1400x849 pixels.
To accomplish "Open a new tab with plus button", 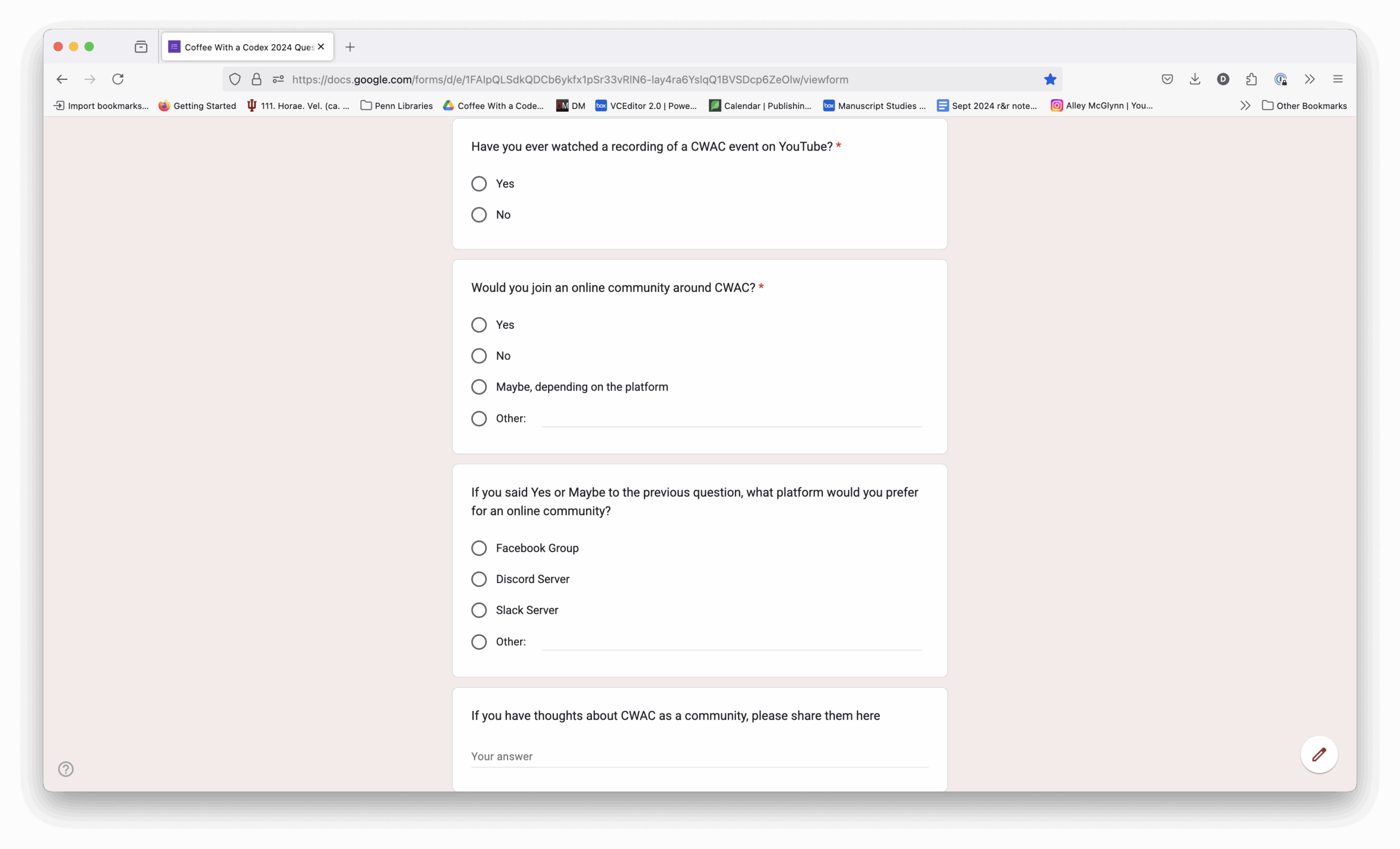I will click(x=350, y=47).
